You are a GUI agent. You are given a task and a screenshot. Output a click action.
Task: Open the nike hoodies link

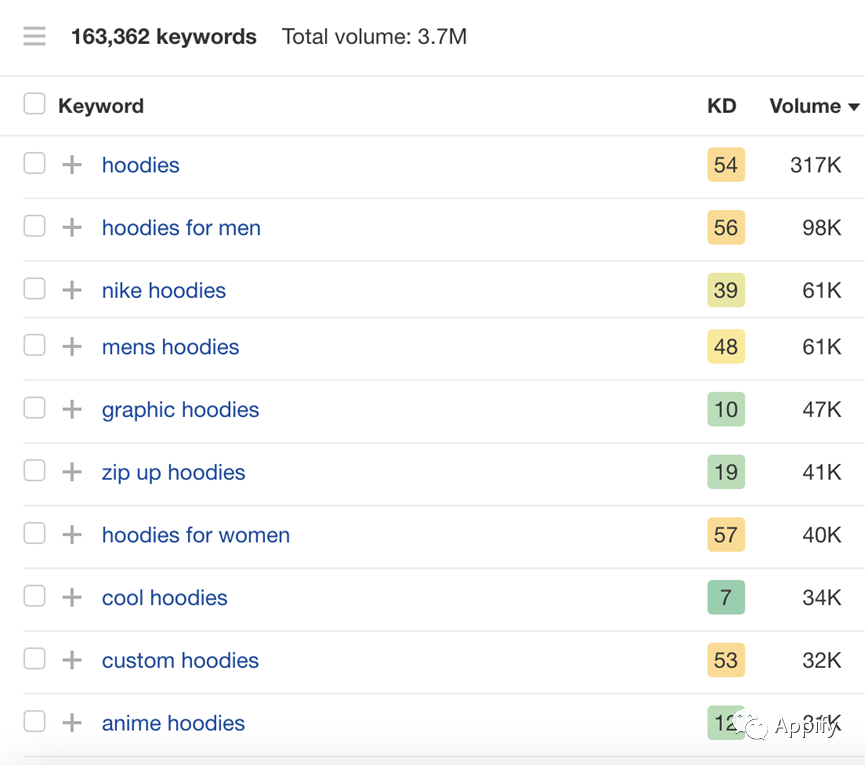point(164,291)
